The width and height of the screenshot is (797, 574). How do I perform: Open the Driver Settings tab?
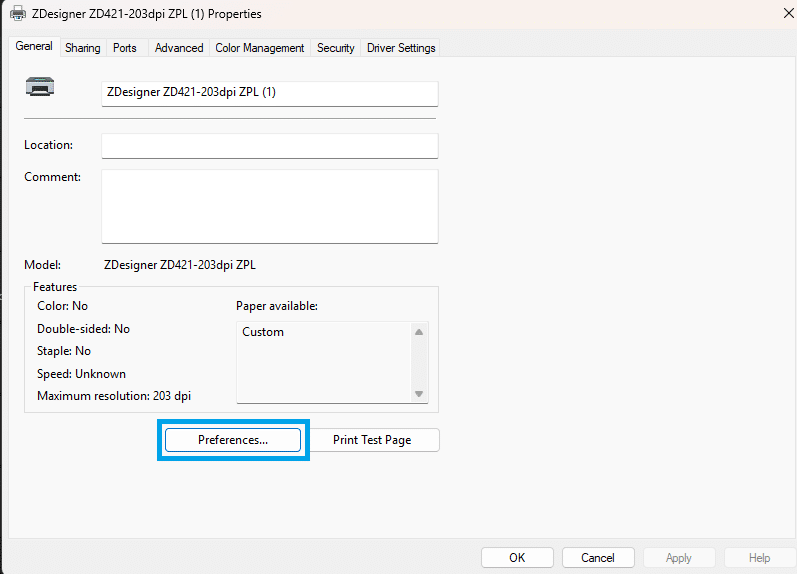click(x=401, y=48)
